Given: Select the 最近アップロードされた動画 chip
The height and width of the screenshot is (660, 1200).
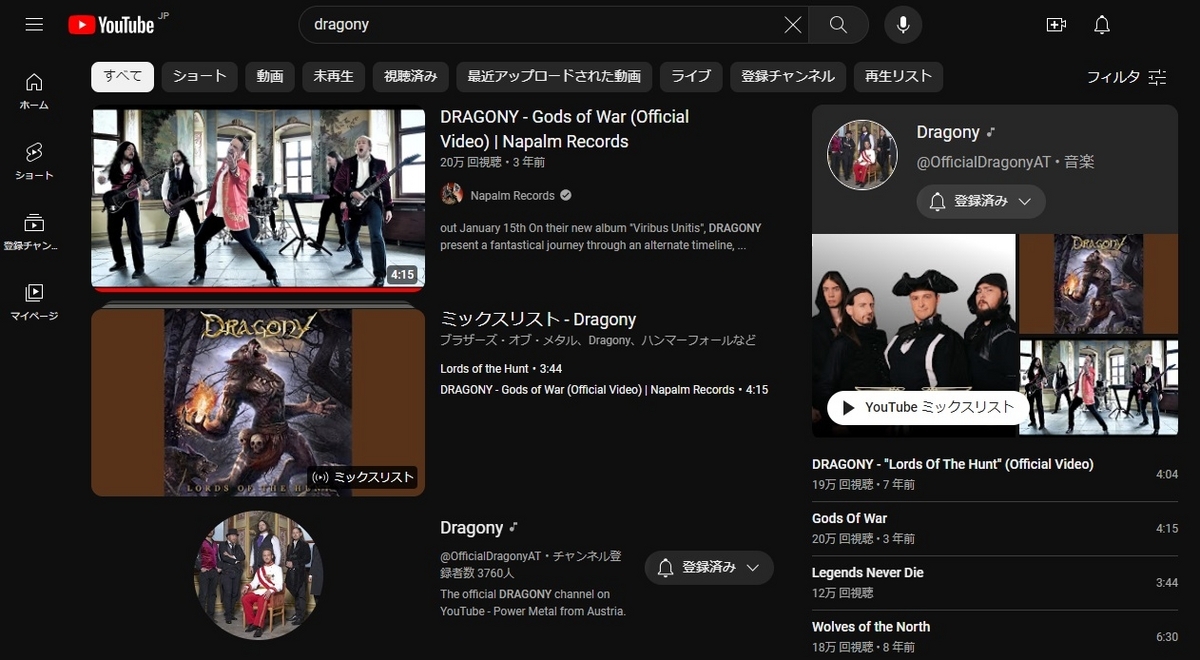Looking at the screenshot, I should point(554,76).
